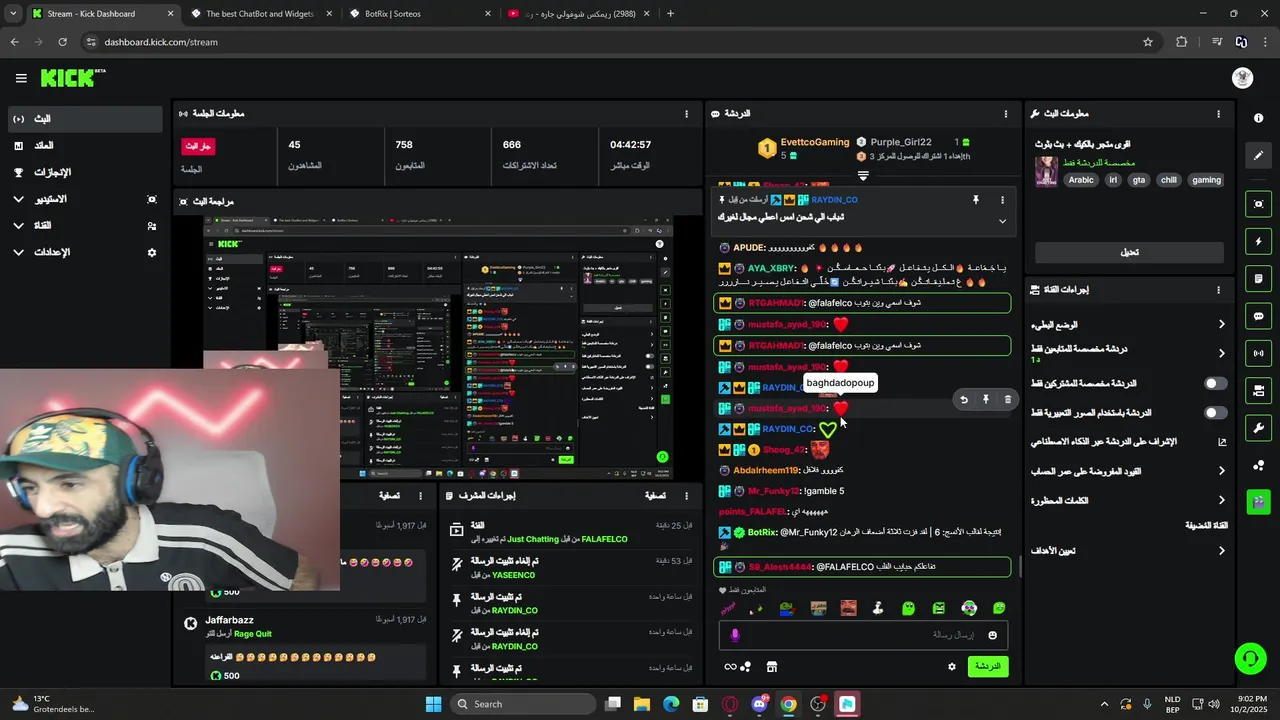The image size is (1280, 720).
Task: Expand the set goals chevron
Action: (1221, 551)
